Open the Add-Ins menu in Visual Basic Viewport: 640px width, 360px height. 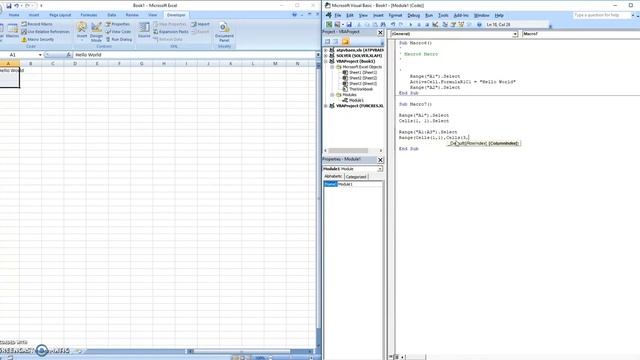pos(461,15)
